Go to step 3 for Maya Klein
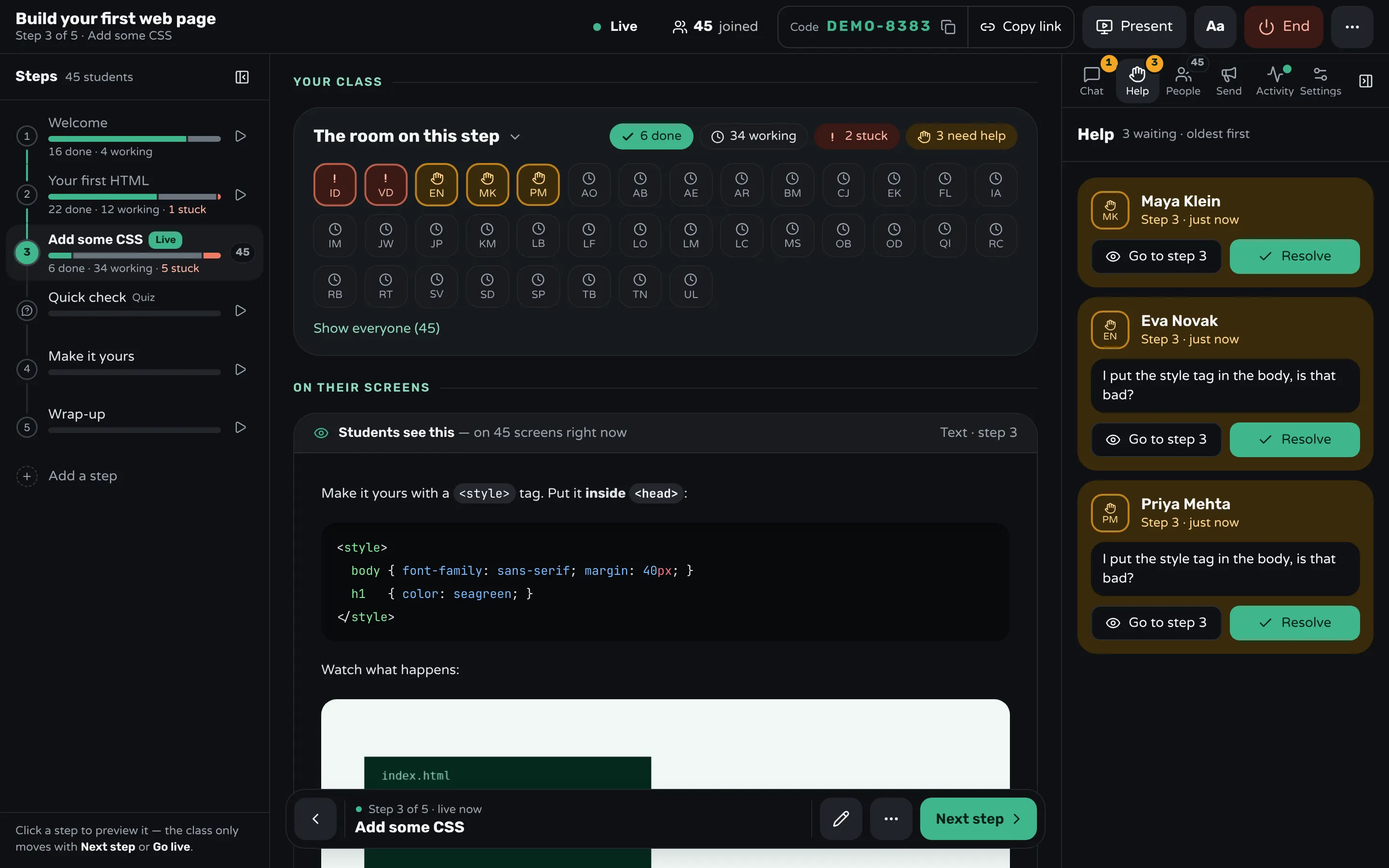The height and width of the screenshot is (868, 1389). coord(1156,256)
